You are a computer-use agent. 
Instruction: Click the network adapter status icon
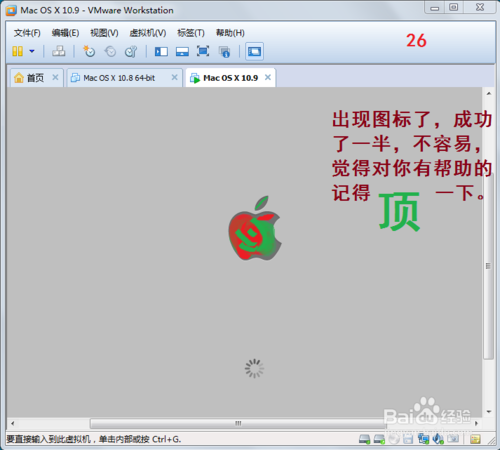423,439
